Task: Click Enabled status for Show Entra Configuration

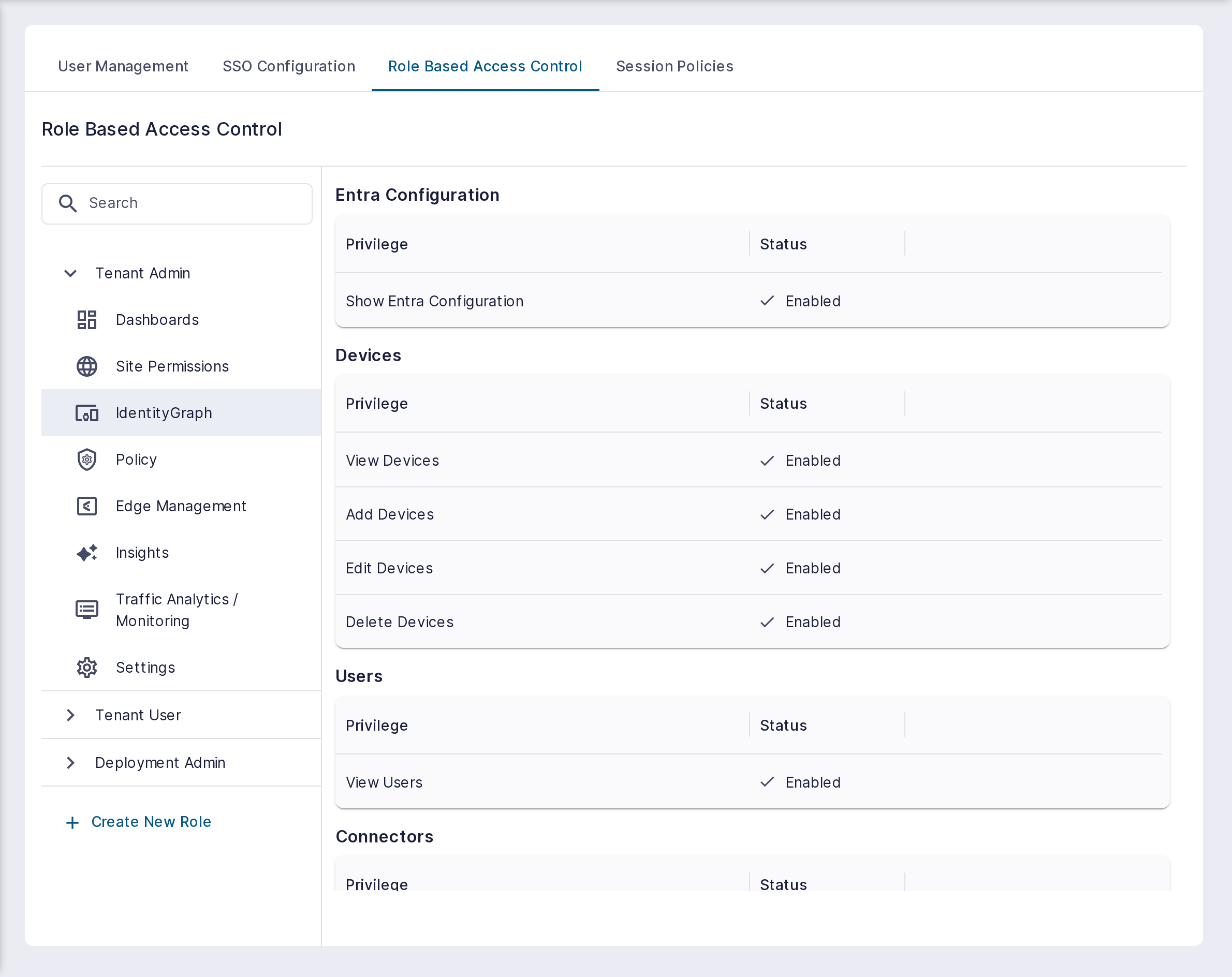Action: (x=813, y=301)
